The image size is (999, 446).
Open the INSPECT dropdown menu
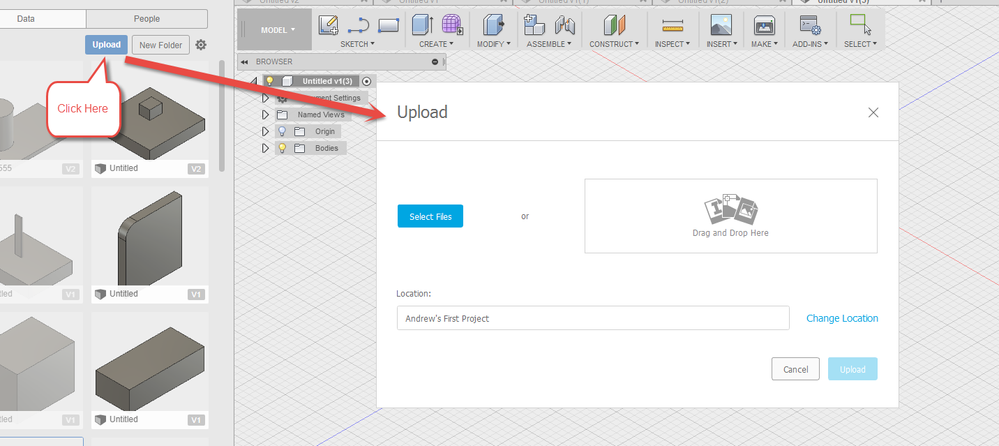tap(672, 44)
